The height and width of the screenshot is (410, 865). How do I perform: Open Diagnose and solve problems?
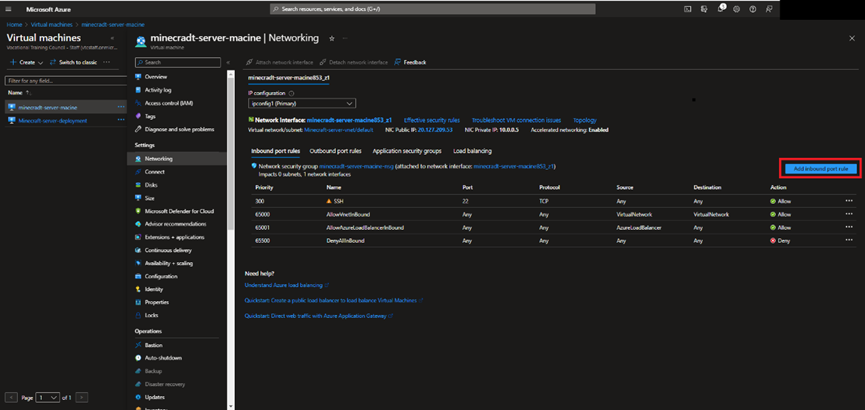[177, 129]
